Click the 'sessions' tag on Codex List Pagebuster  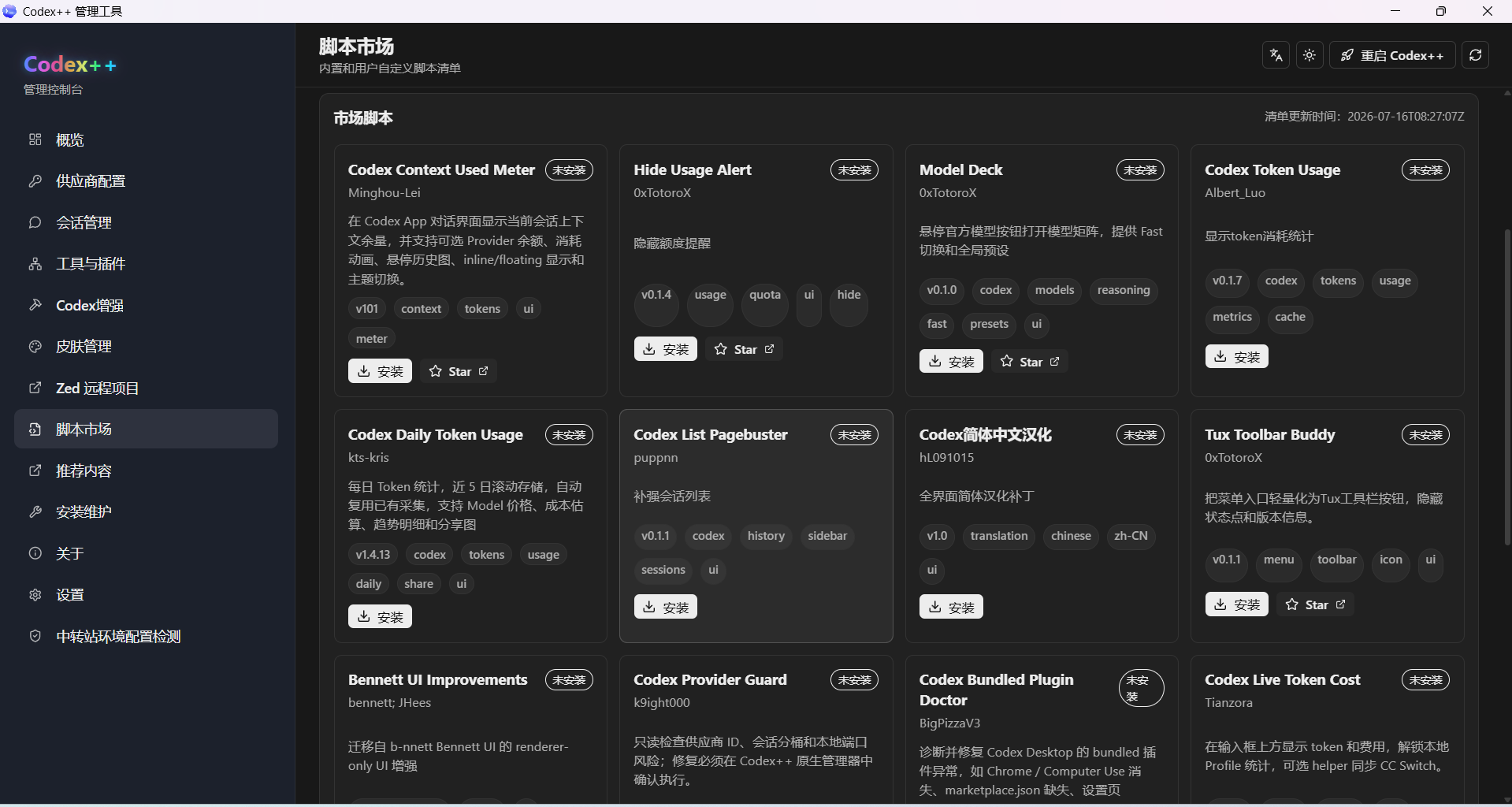(663, 570)
